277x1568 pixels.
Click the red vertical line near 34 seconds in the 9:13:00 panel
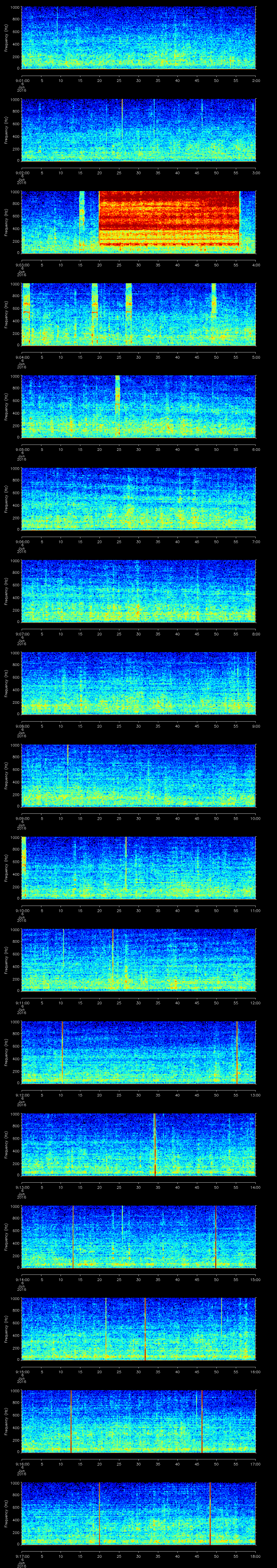click(155, 1145)
